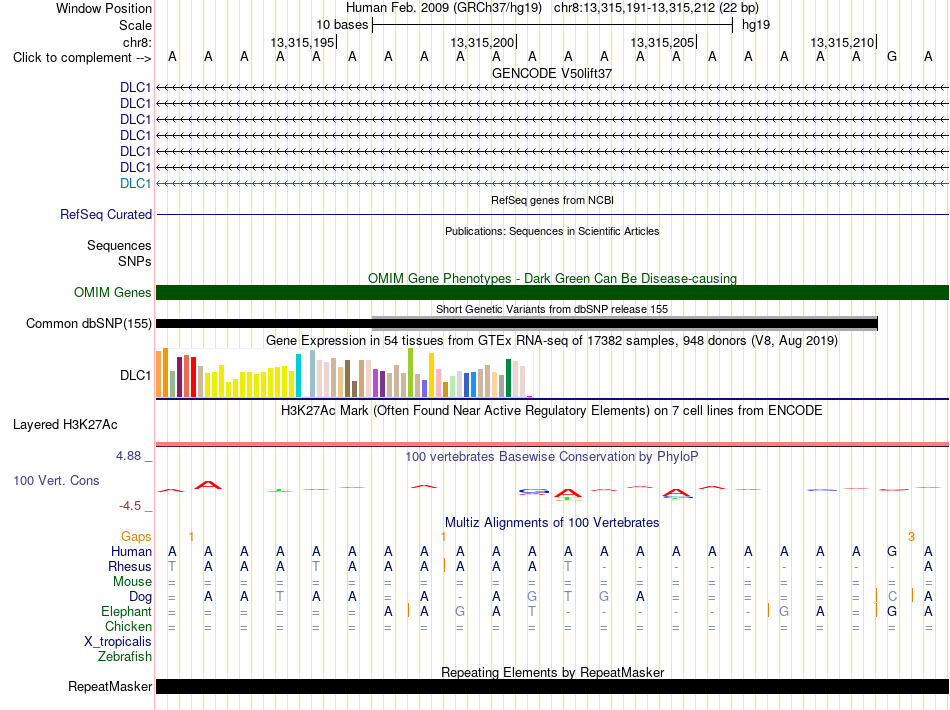This screenshot has width=950, height=710.
Task: Open the H3K27Ac Mark ENCODE track title
Action: pyautogui.click(x=552, y=411)
